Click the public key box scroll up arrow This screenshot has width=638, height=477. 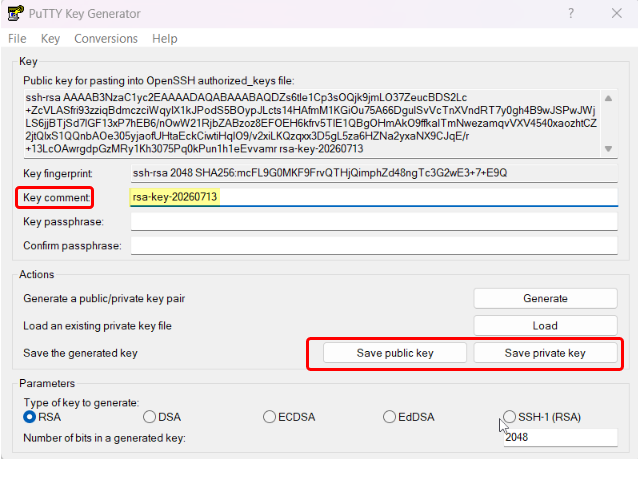(608, 98)
